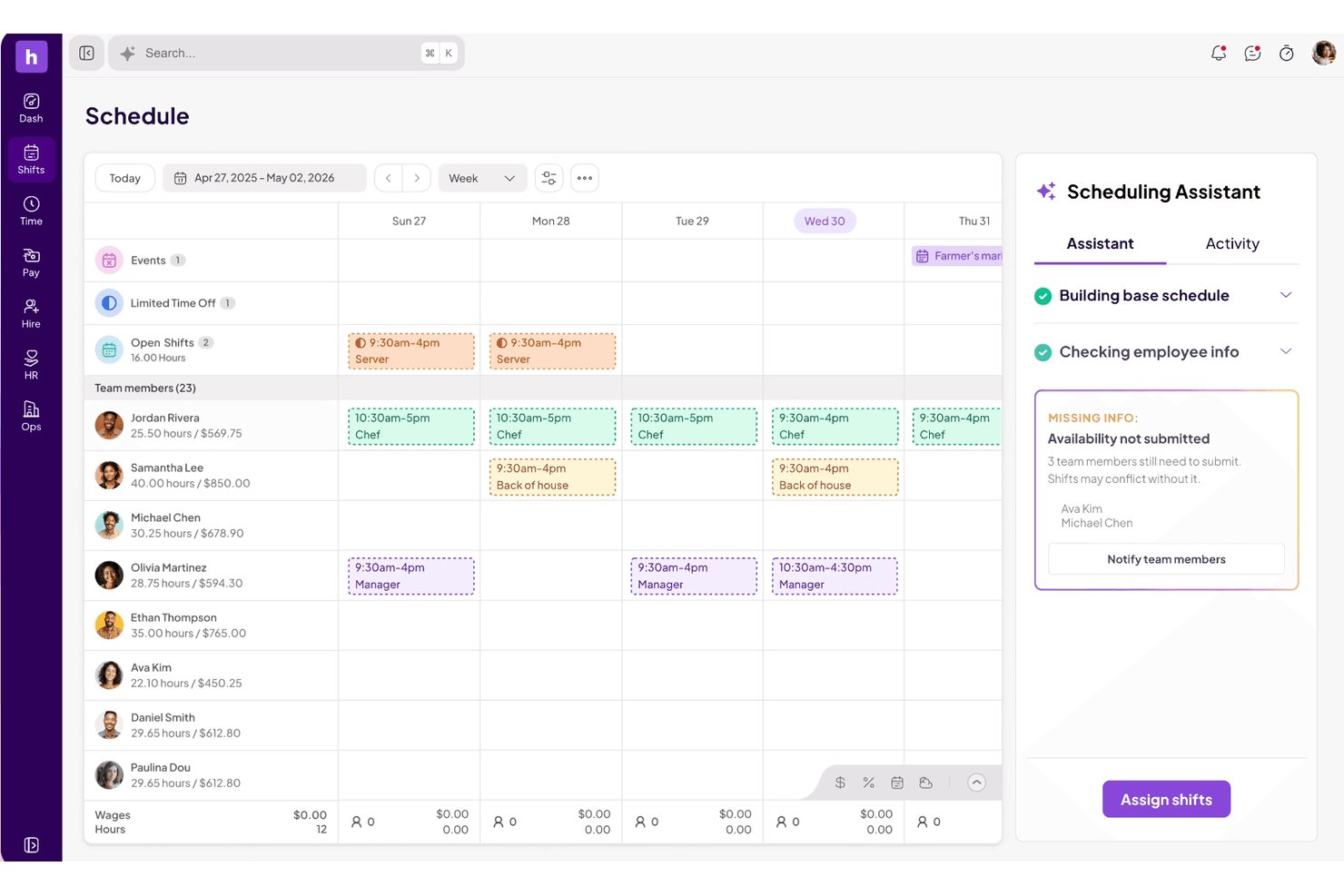Collapse sidebar using top panel toggle
Image resolution: width=1344 pixels, height=896 pixels.
coord(86,54)
